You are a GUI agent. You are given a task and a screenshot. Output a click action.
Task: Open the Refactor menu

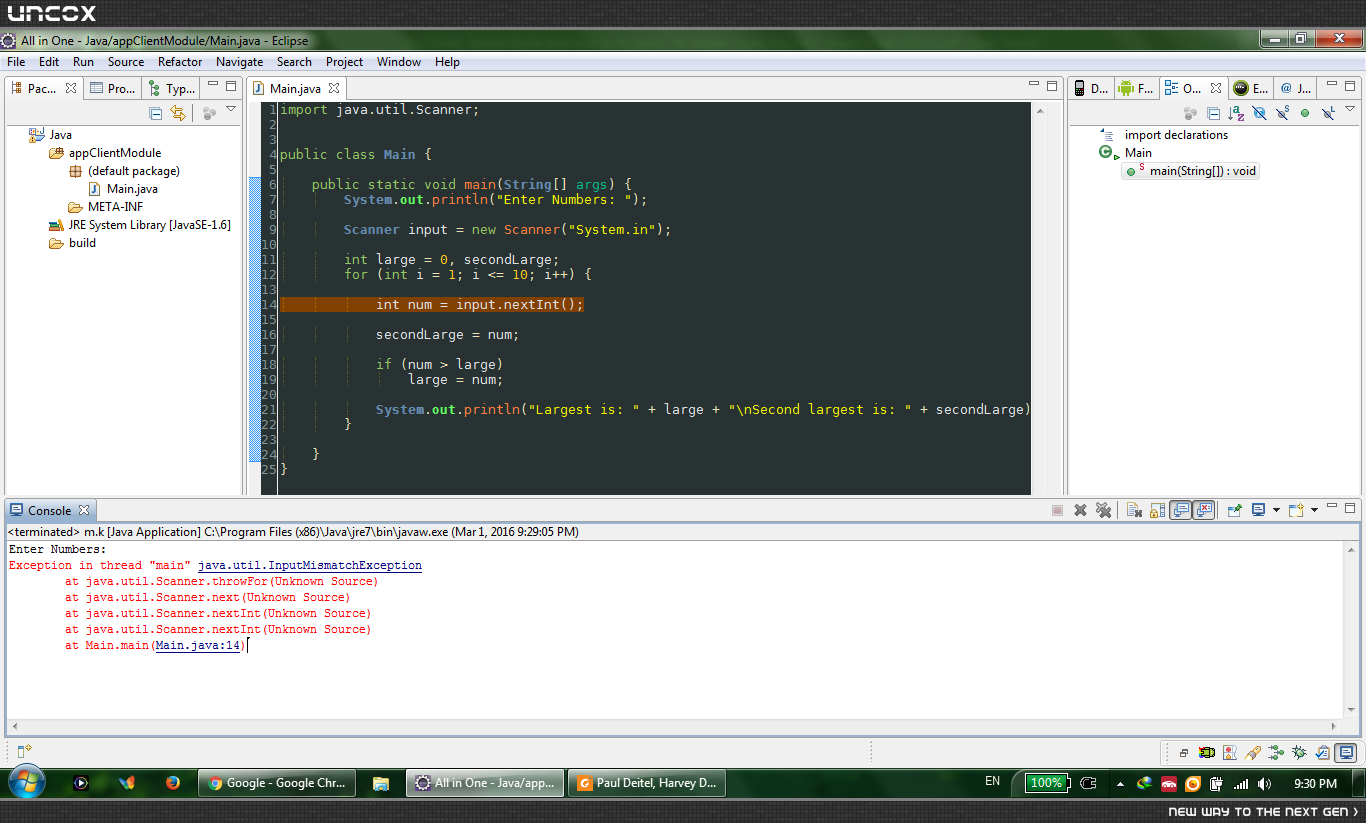tap(180, 62)
